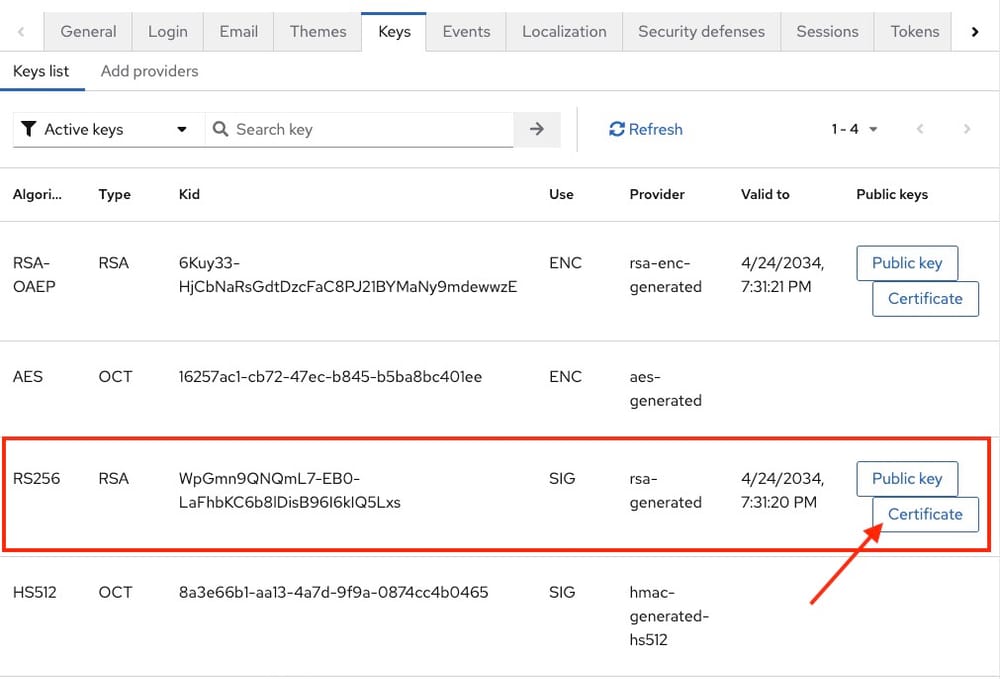The image size is (1000, 679).
Task: Click the Refresh circular arrows icon
Action: point(617,129)
